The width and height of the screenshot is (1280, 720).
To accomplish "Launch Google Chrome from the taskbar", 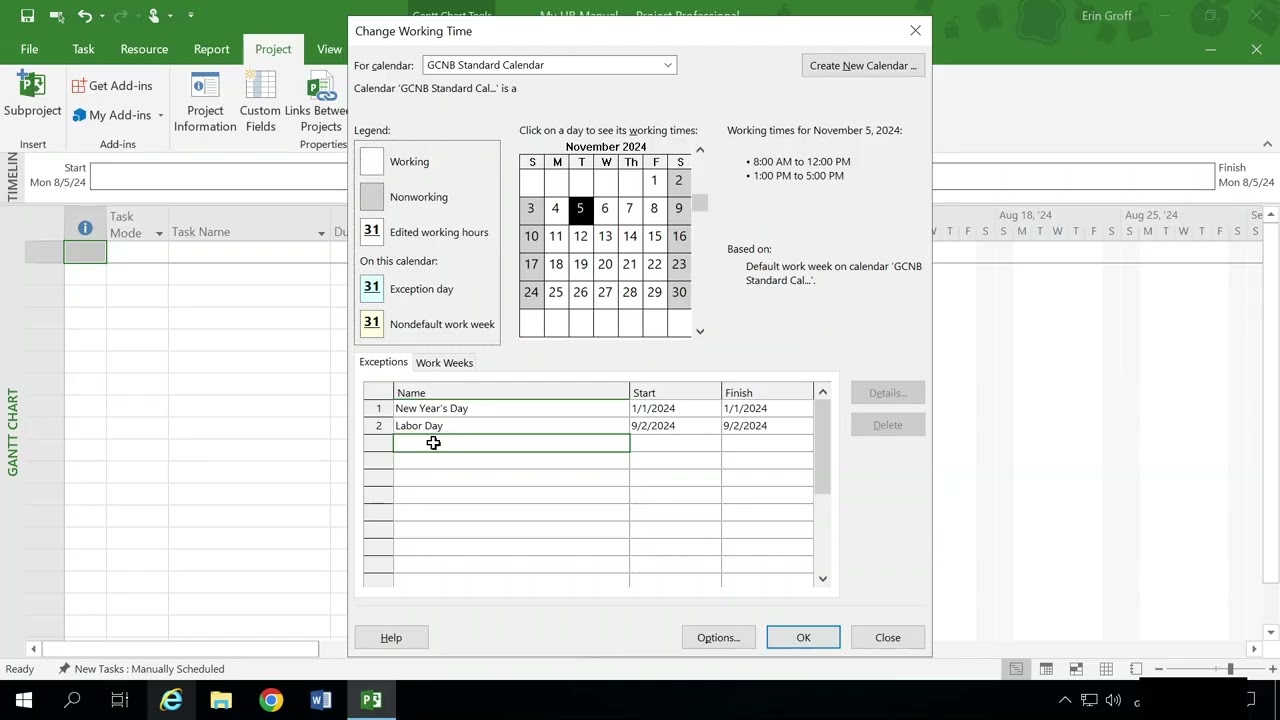I will 271,700.
